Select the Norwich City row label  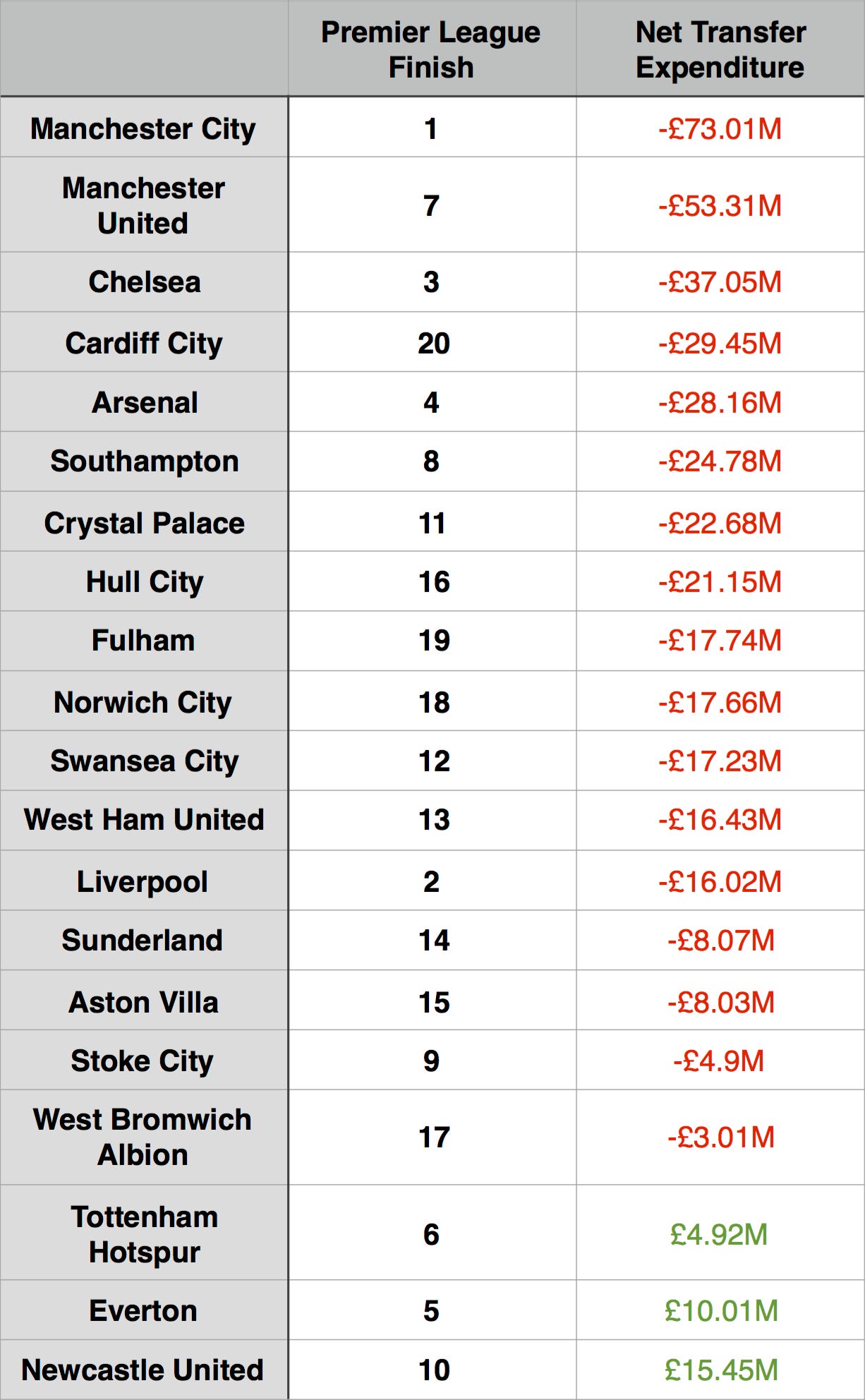(x=143, y=701)
